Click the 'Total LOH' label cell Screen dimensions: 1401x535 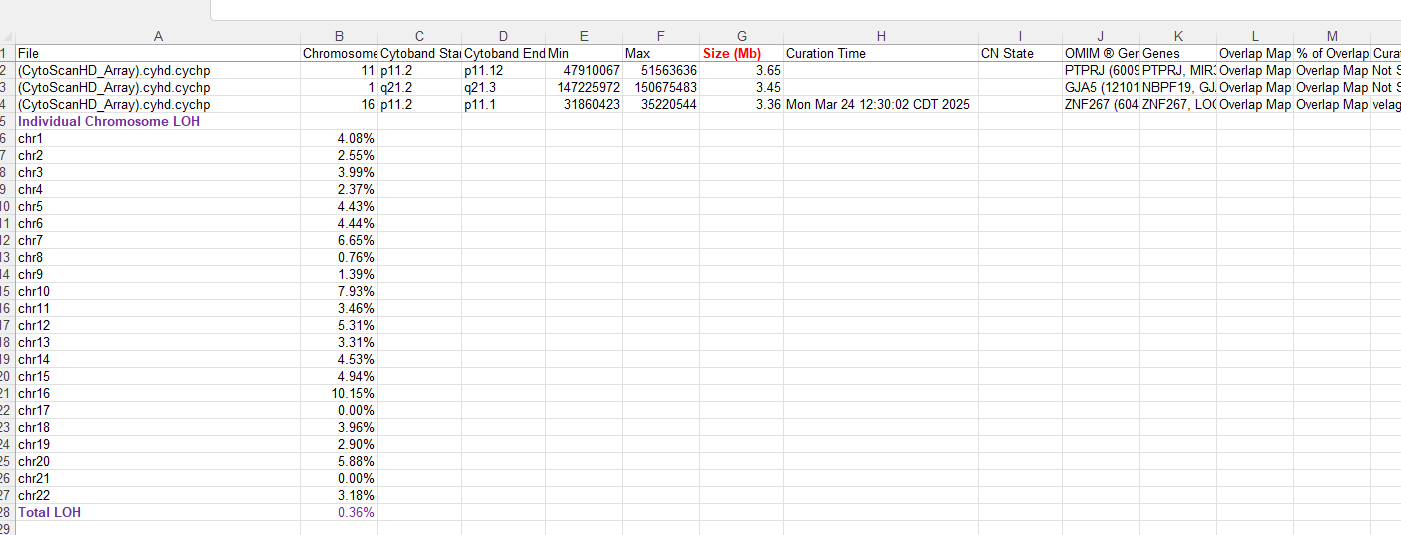click(158, 512)
